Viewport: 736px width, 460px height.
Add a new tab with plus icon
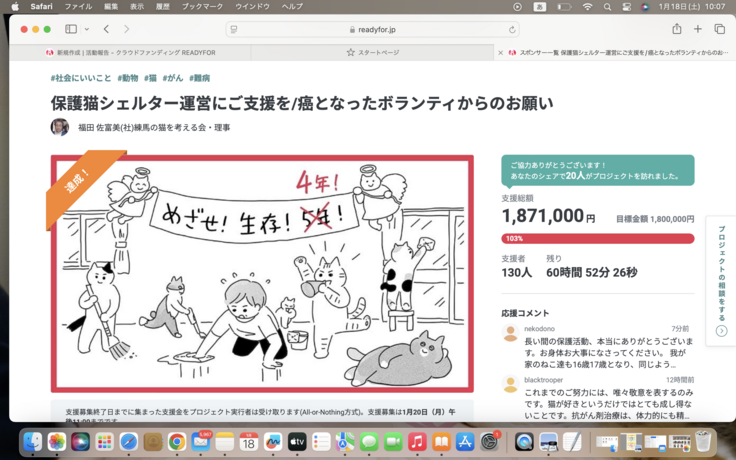[x=698, y=30]
